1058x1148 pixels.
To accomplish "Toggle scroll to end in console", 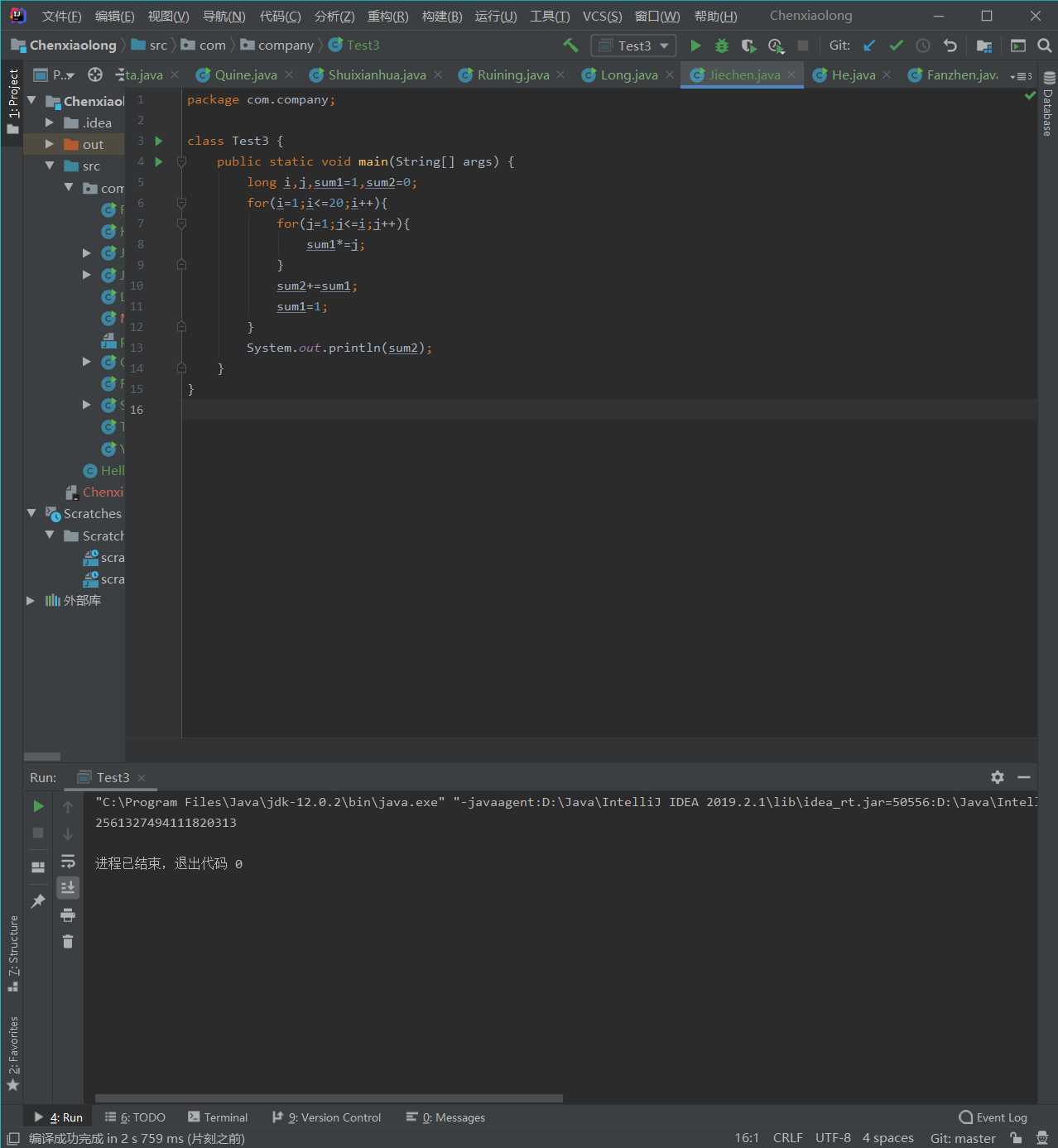I will coord(68,887).
